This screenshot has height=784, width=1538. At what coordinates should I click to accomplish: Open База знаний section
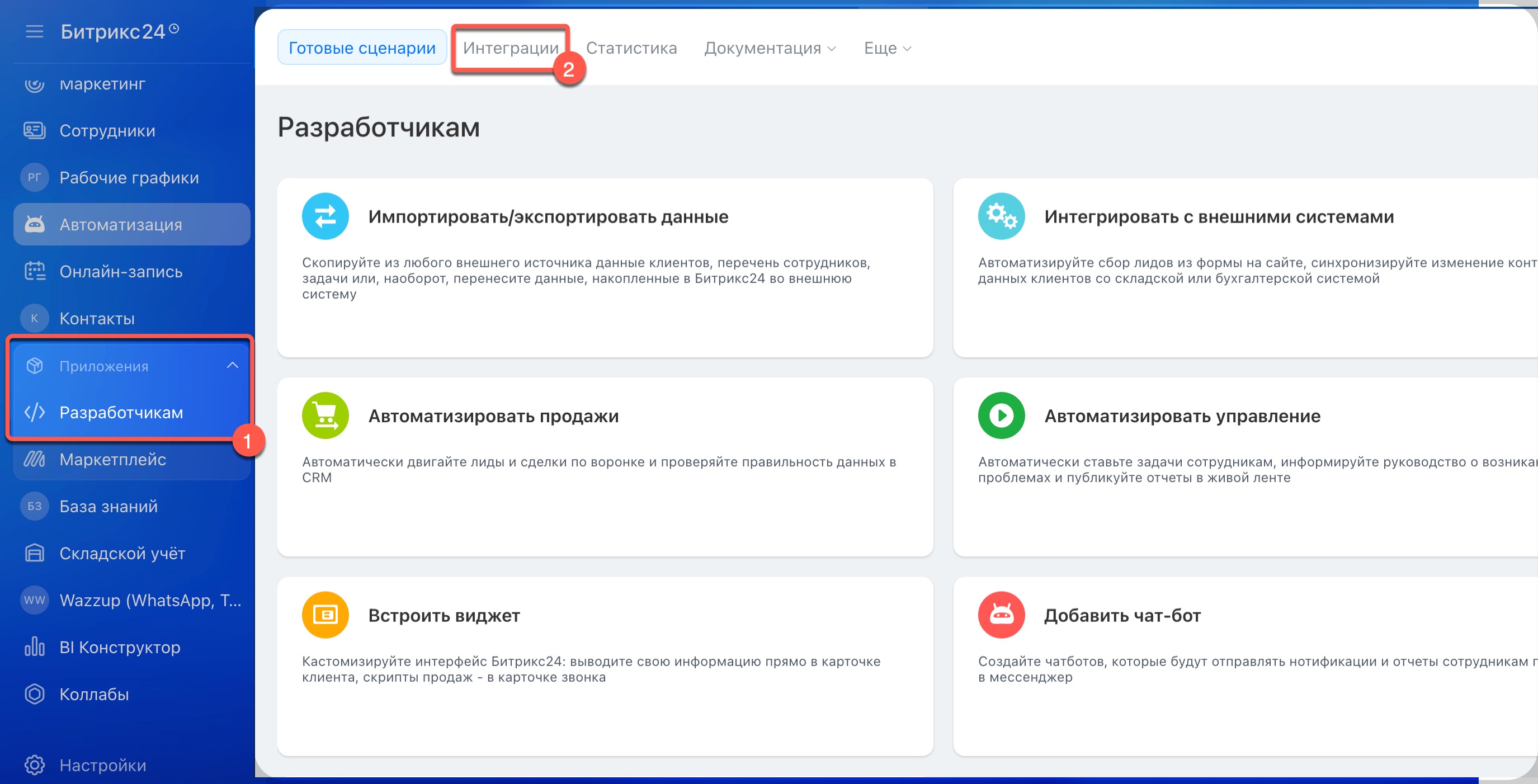coord(132,506)
